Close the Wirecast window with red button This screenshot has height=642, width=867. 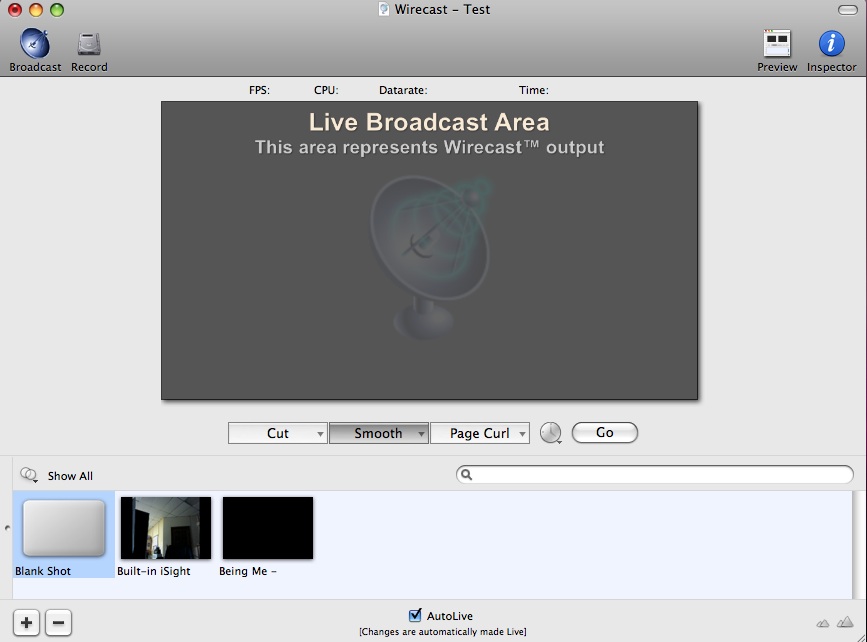click(15, 10)
